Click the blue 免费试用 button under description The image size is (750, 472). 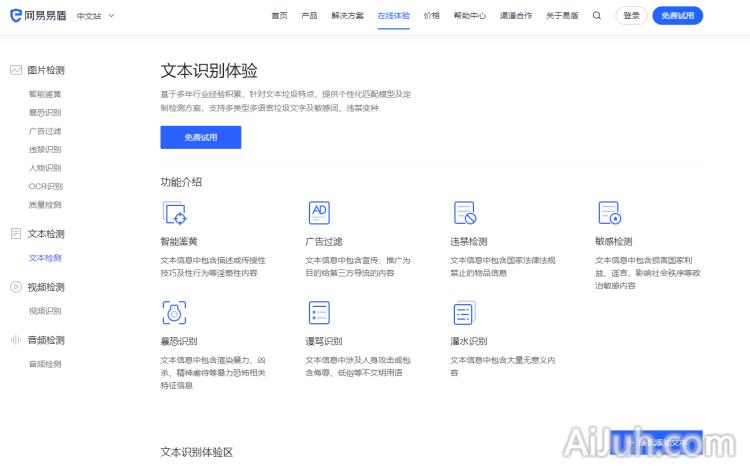point(201,137)
